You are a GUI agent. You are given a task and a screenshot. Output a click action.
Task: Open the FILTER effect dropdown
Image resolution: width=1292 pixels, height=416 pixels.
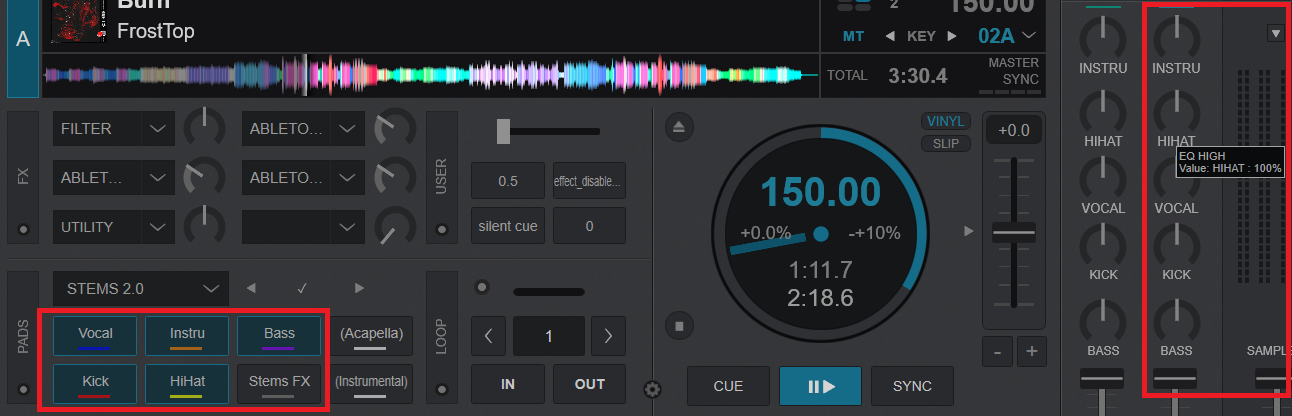pyautogui.click(x=157, y=129)
